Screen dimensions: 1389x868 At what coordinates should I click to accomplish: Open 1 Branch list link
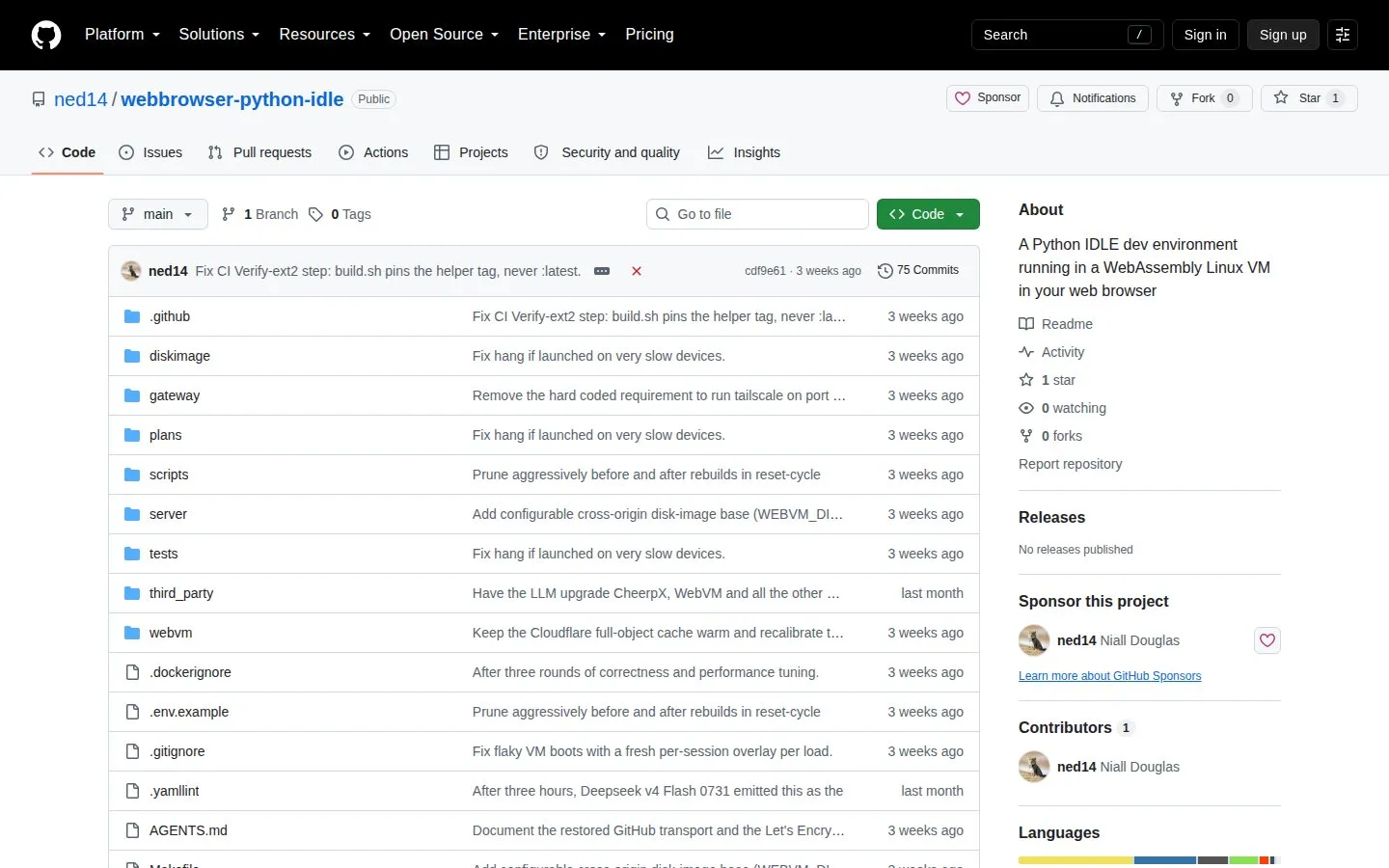click(259, 214)
